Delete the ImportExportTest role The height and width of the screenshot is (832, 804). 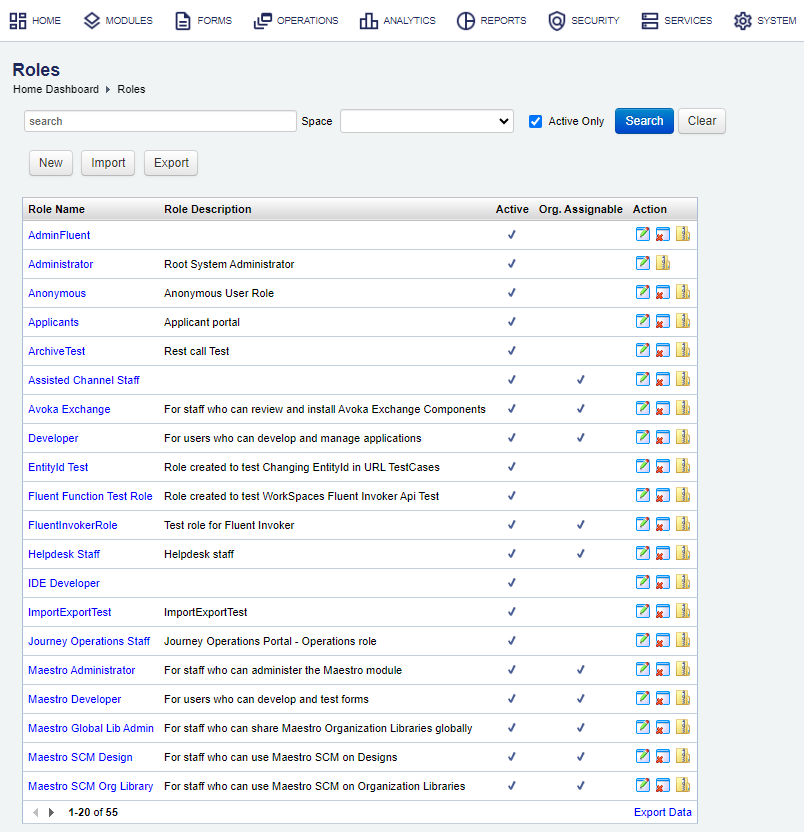tap(662, 611)
